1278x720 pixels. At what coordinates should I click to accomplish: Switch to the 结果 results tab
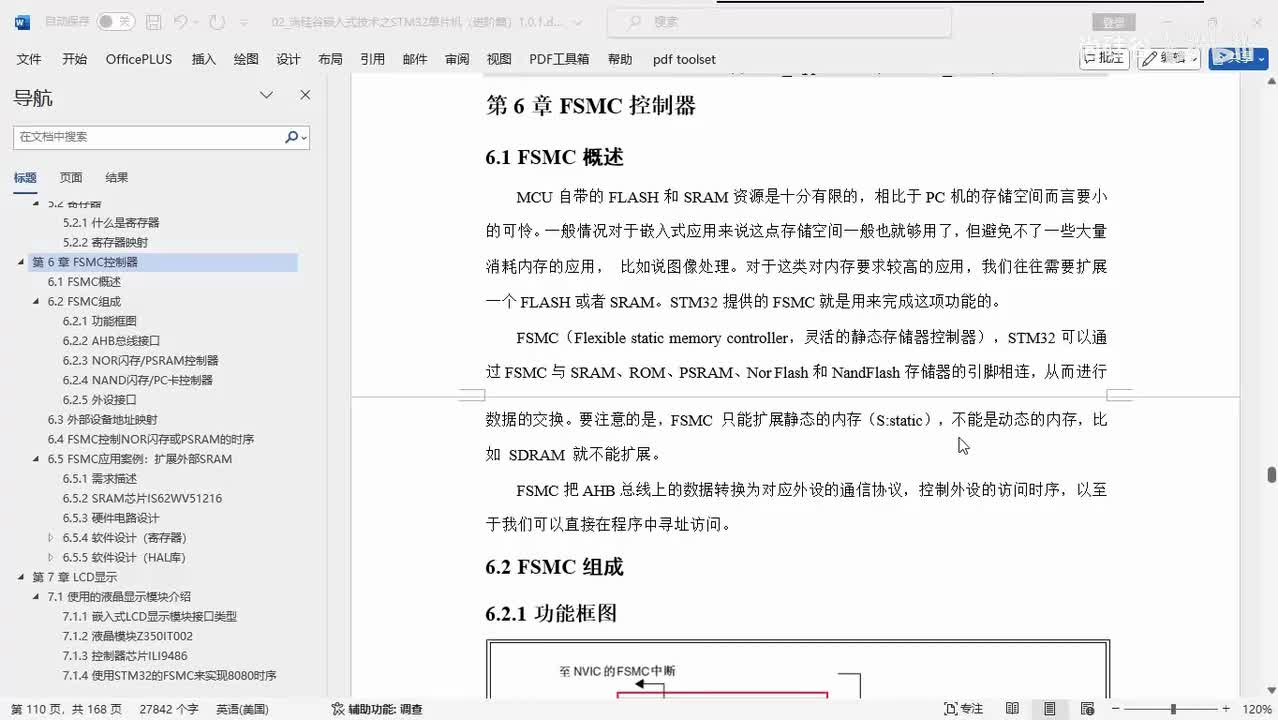point(117,178)
